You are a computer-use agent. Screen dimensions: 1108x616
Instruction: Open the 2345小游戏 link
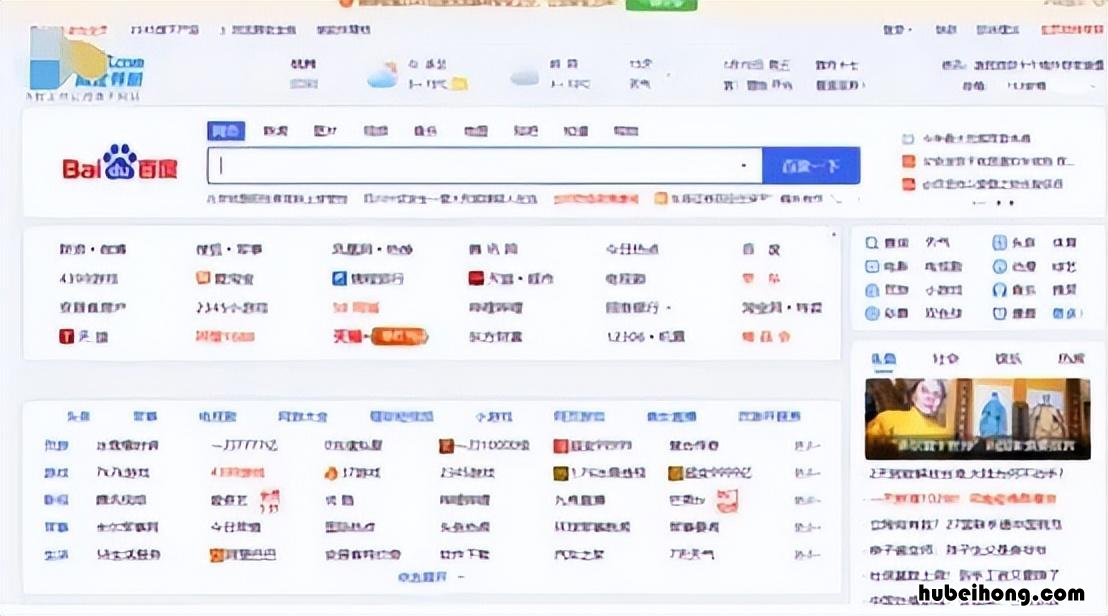(232, 308)
